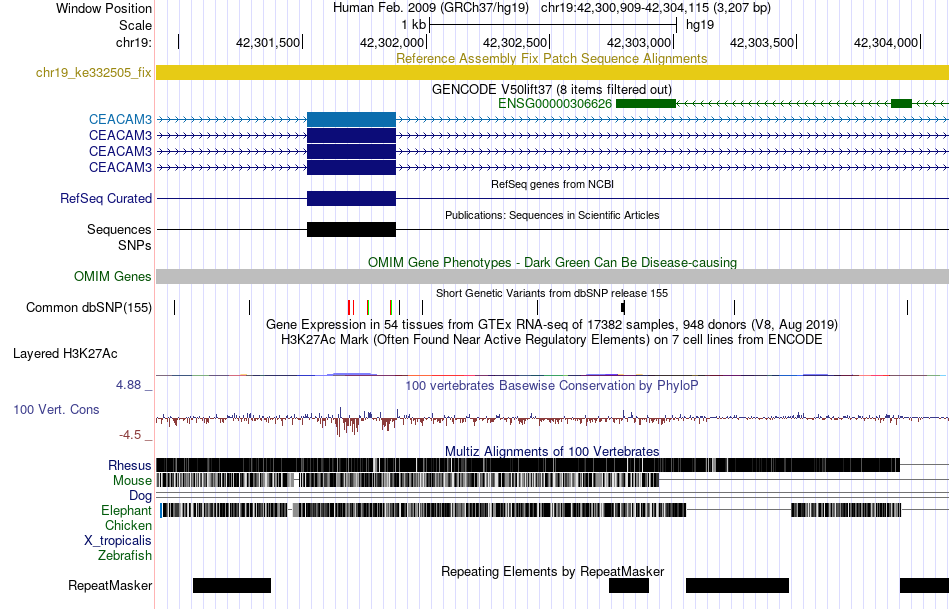Click the Mouse alignment label
Image resolution: width=950 pixels, height=609 pixels.
click(x=132, y=481)
